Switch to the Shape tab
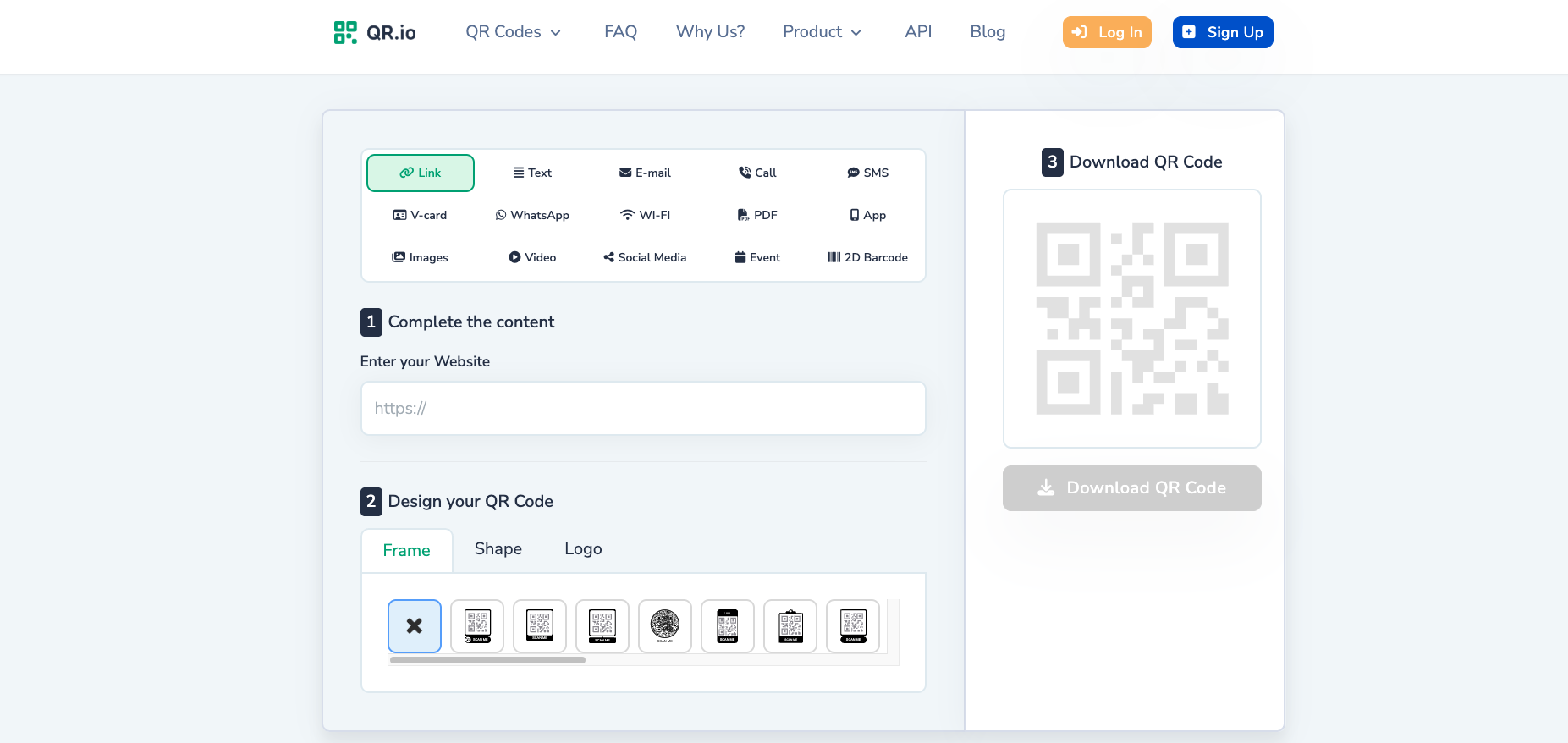This screenshot has height=743, width=1568. (498, 549)
